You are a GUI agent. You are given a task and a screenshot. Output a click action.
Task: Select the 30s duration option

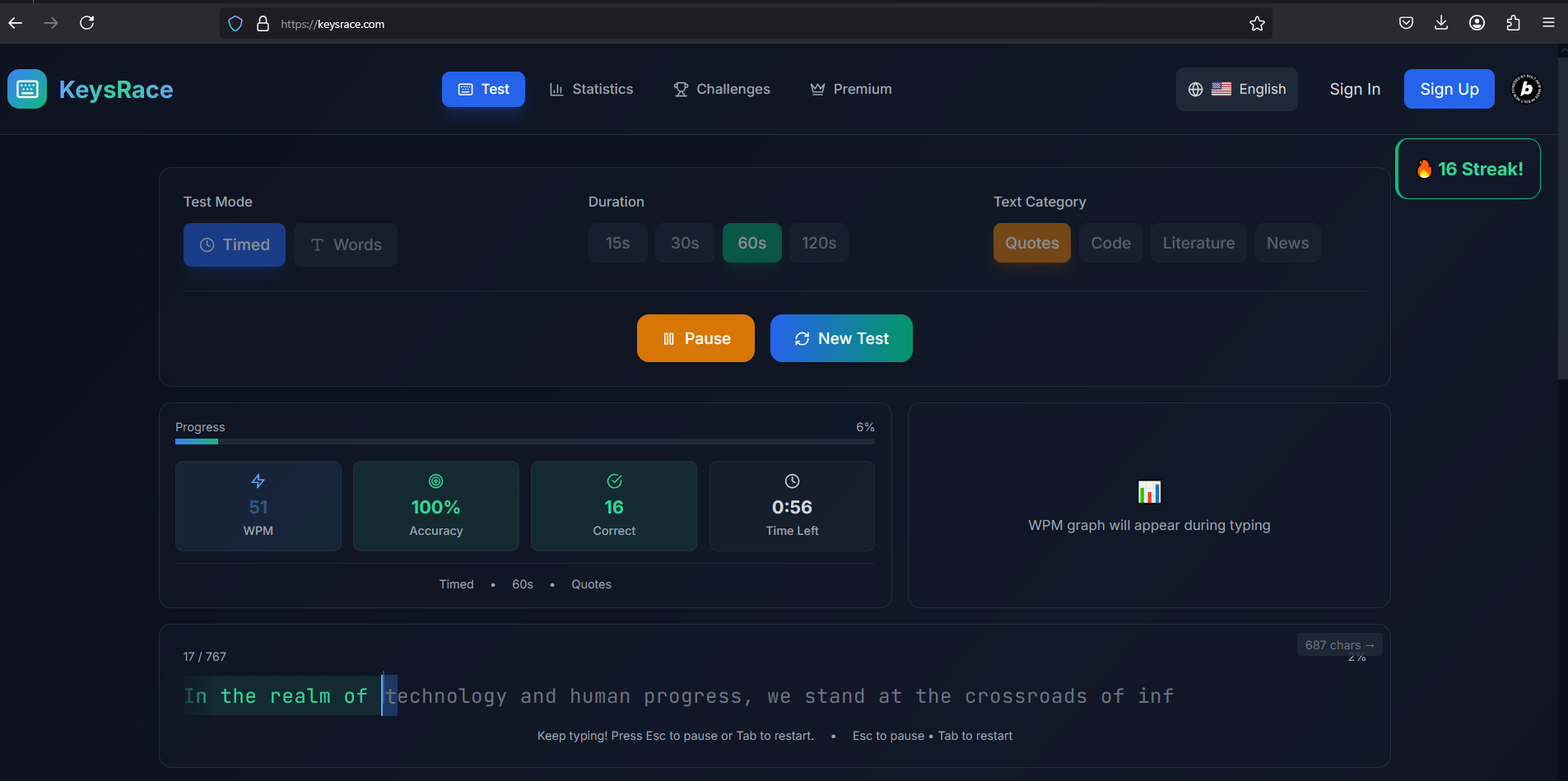click(685, 243)
